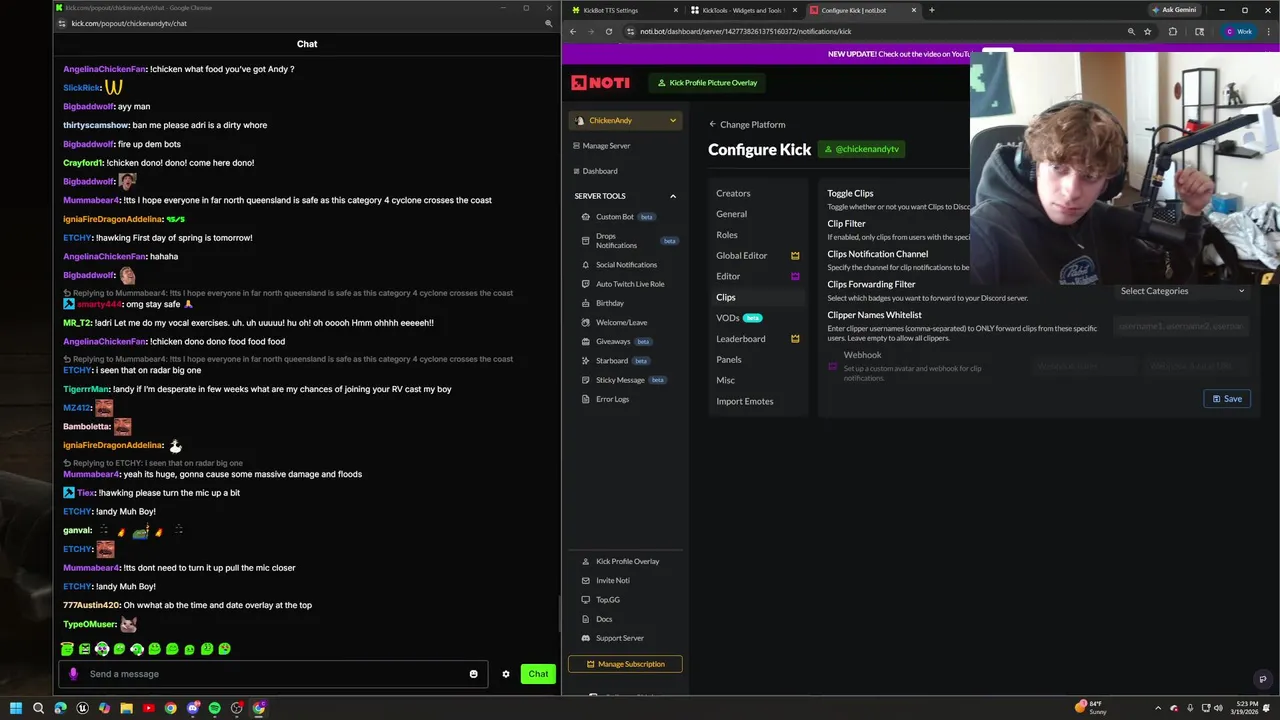Click the Clipper Names Whitelist input
This screenshot has height=720, width=1280.
1182,326
